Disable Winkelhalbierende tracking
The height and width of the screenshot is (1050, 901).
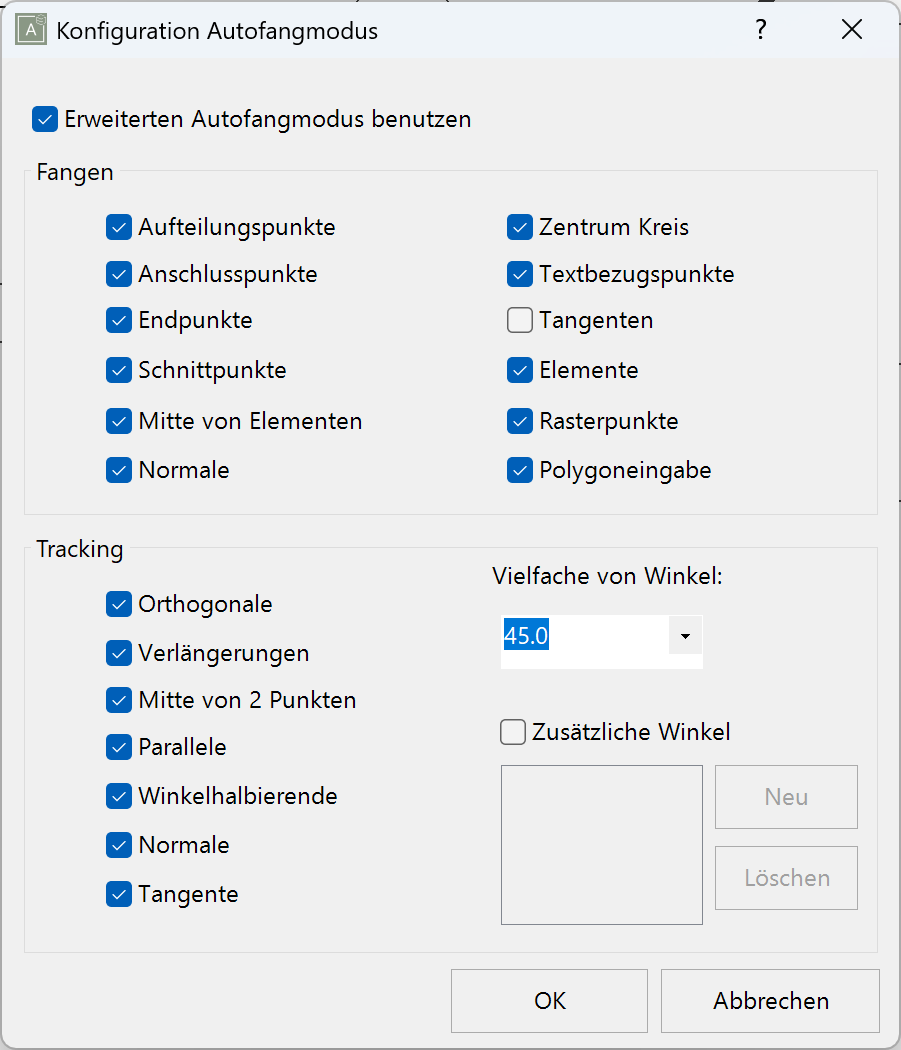119,796
